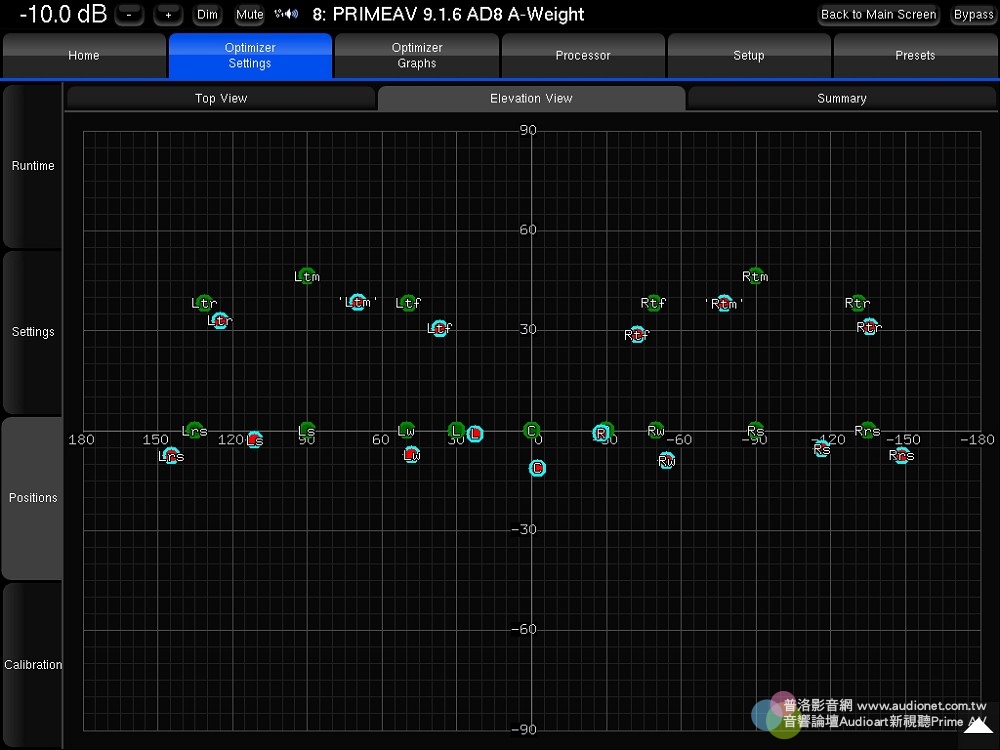The image size is (1000, 750).
Task: Select the green Rtm speaker marker
Action: (755, 275)
